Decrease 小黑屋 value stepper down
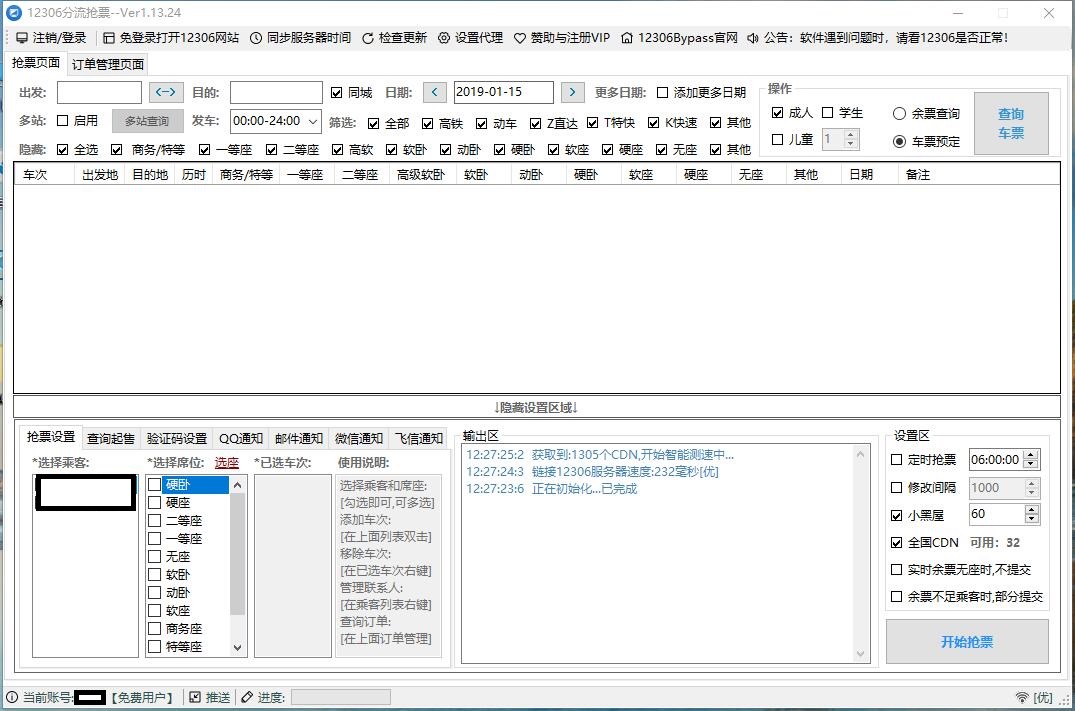 tap(1030, 519)
